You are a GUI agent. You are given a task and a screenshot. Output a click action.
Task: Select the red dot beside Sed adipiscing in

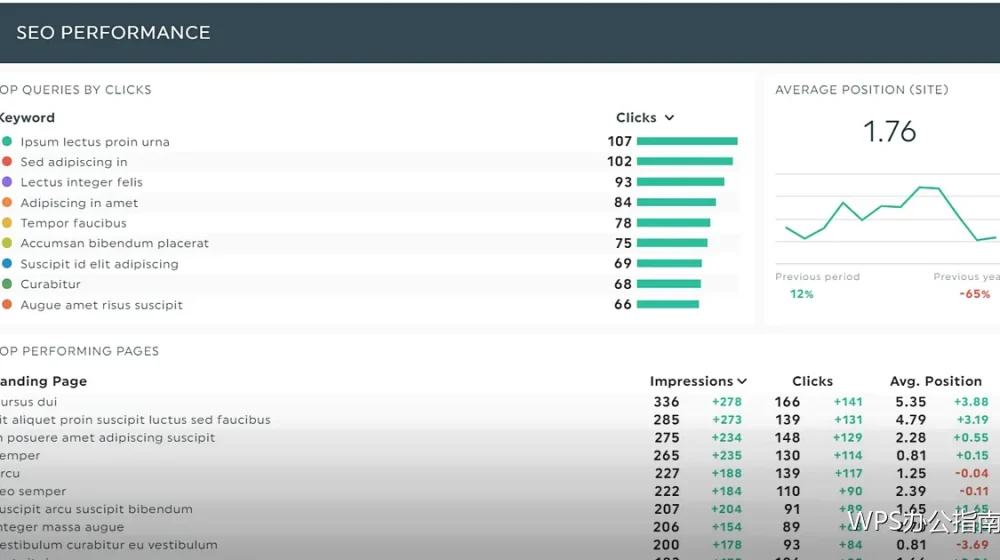7,161
